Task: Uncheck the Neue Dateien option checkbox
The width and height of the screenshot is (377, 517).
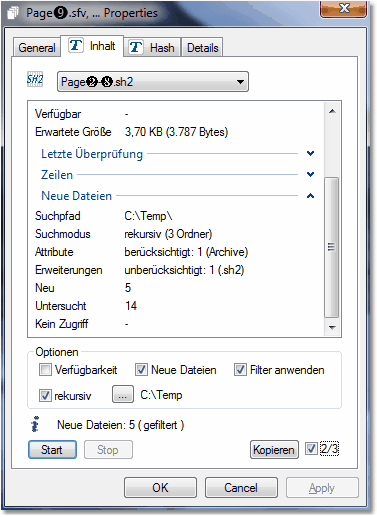Action: pyautogui.click(x=141, y=370)
